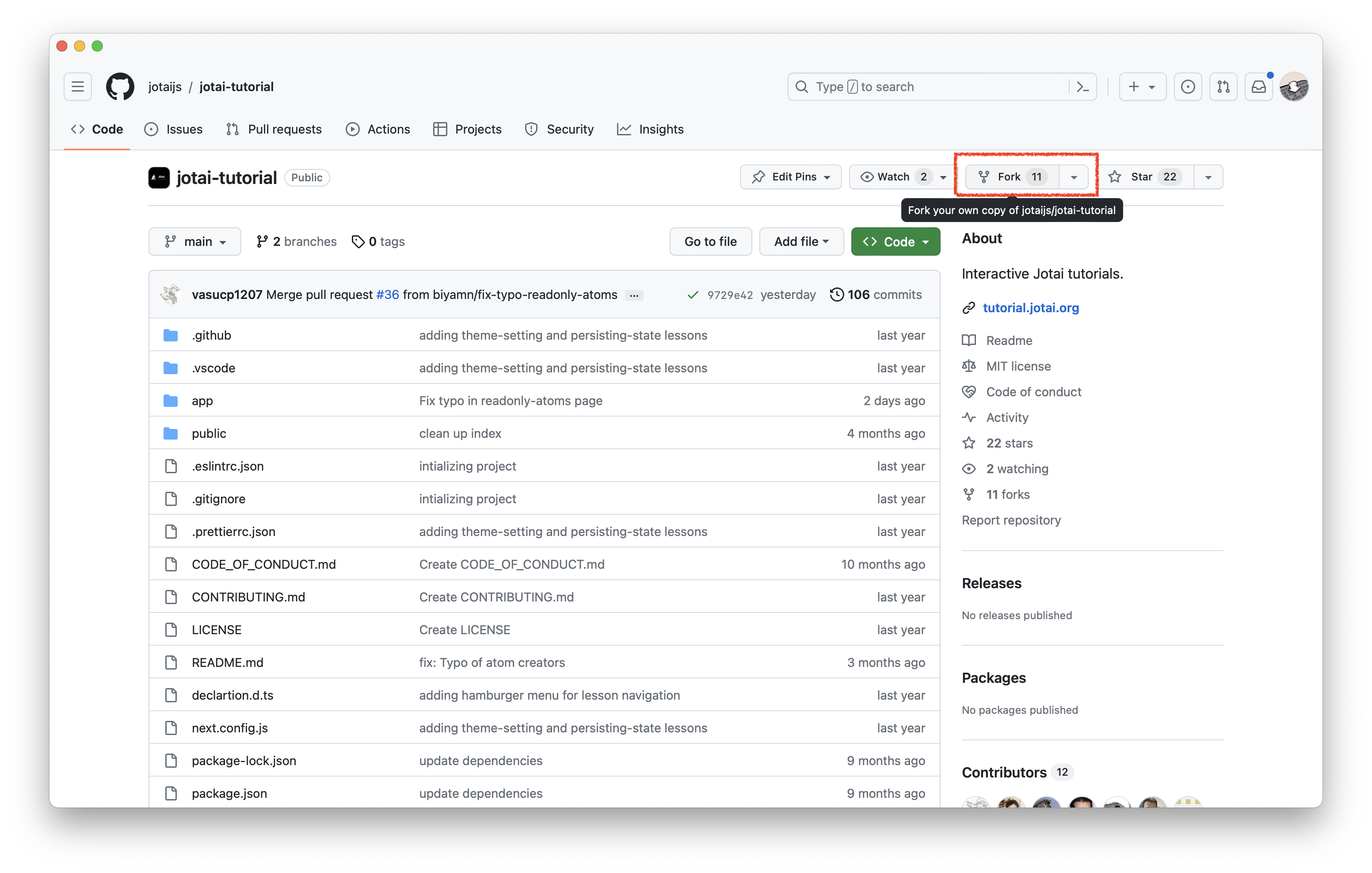The image size is (1372, 873).
Task: View the 2 watching link
Action: click(x=1017, y=469)
